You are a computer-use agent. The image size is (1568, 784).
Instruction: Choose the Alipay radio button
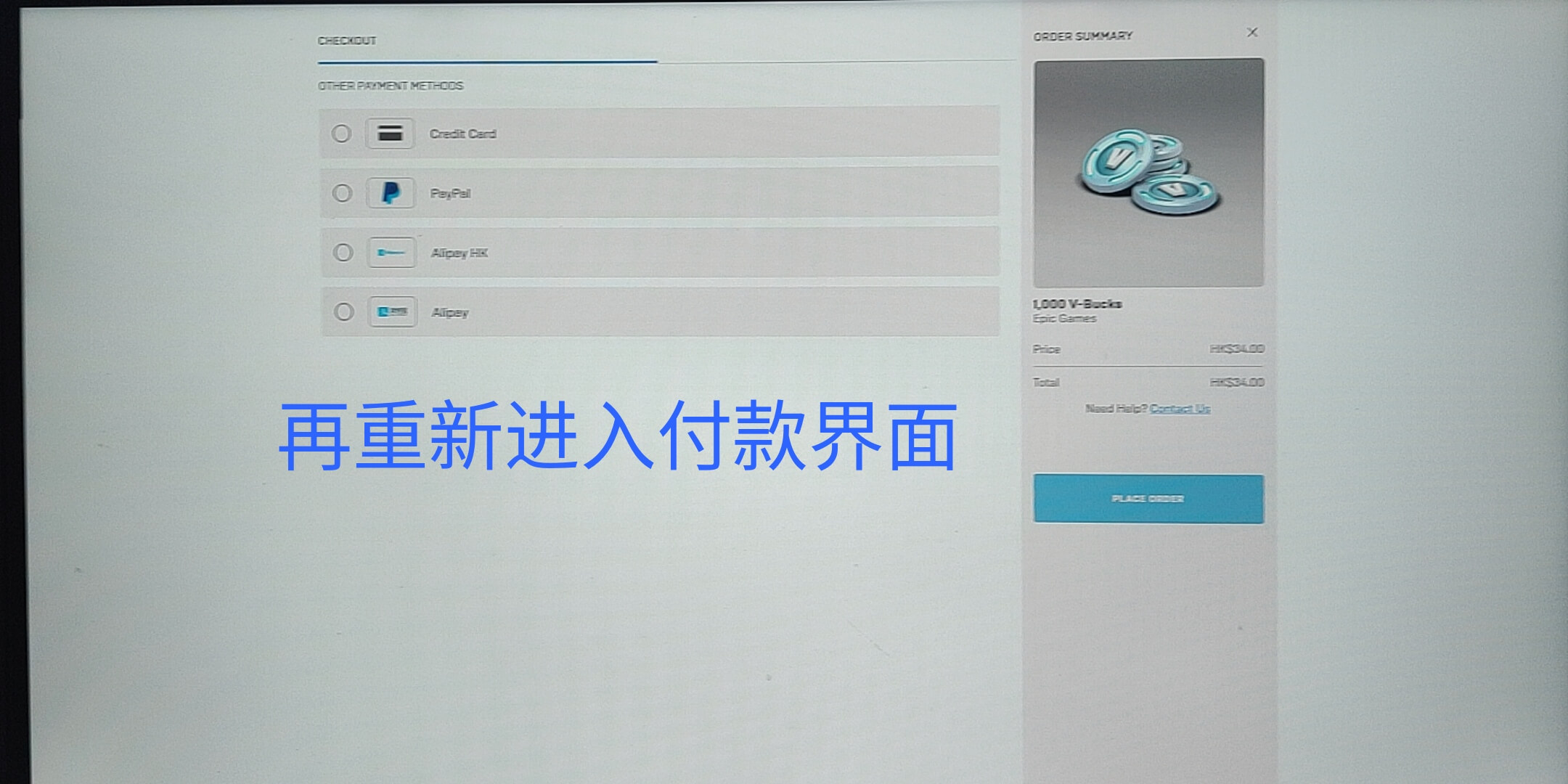tap(343, 312)
